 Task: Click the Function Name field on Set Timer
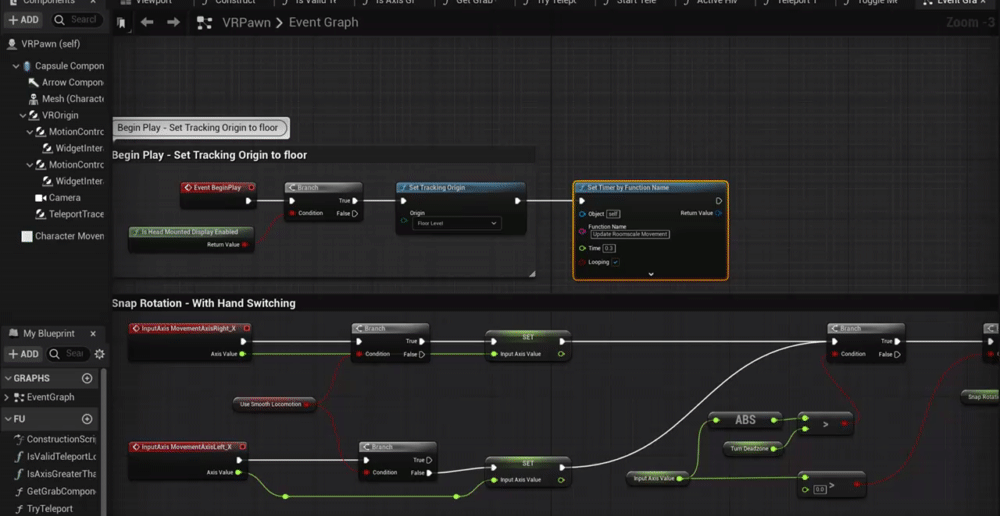click(x=629, y=234)
